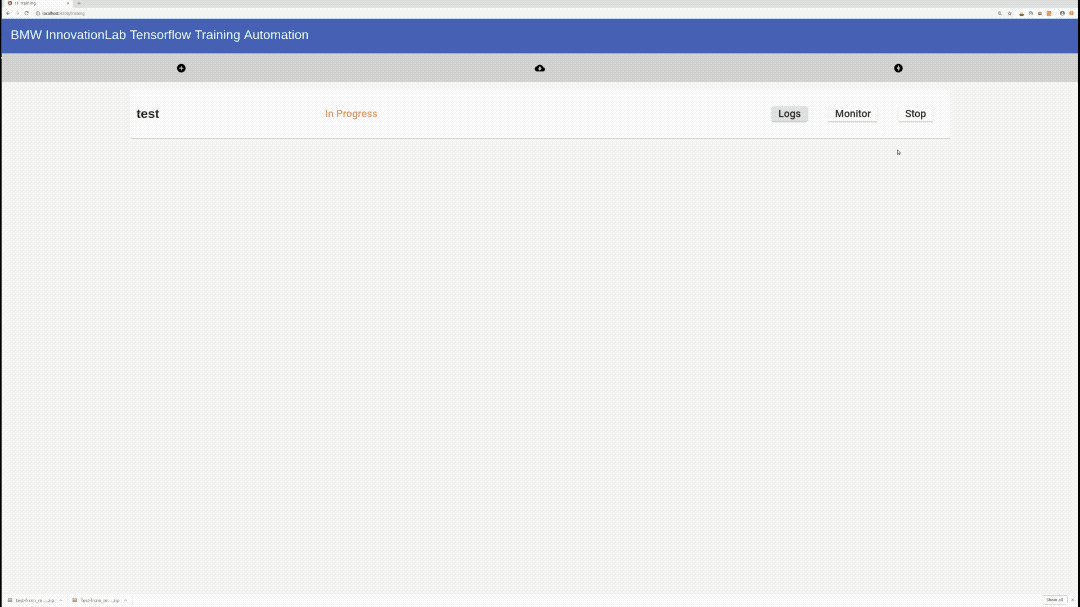Close the downloads bar
The height and width of the screenshot is (607, 1080).
1073,600
